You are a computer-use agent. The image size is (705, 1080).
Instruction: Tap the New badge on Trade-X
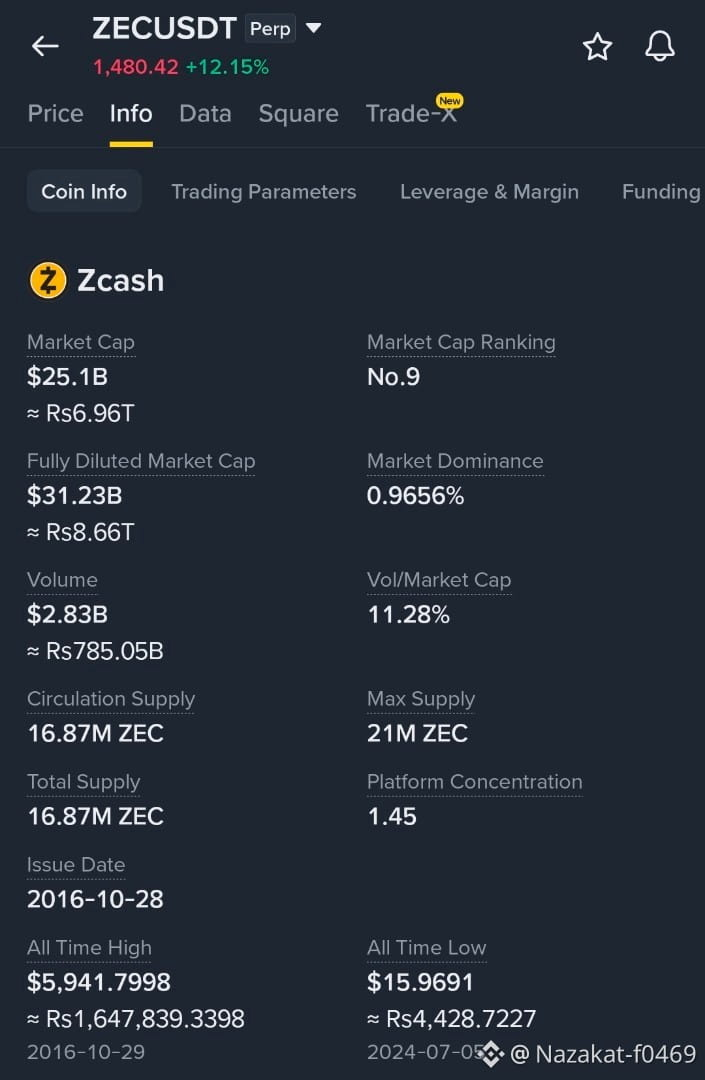click(450, 101)
